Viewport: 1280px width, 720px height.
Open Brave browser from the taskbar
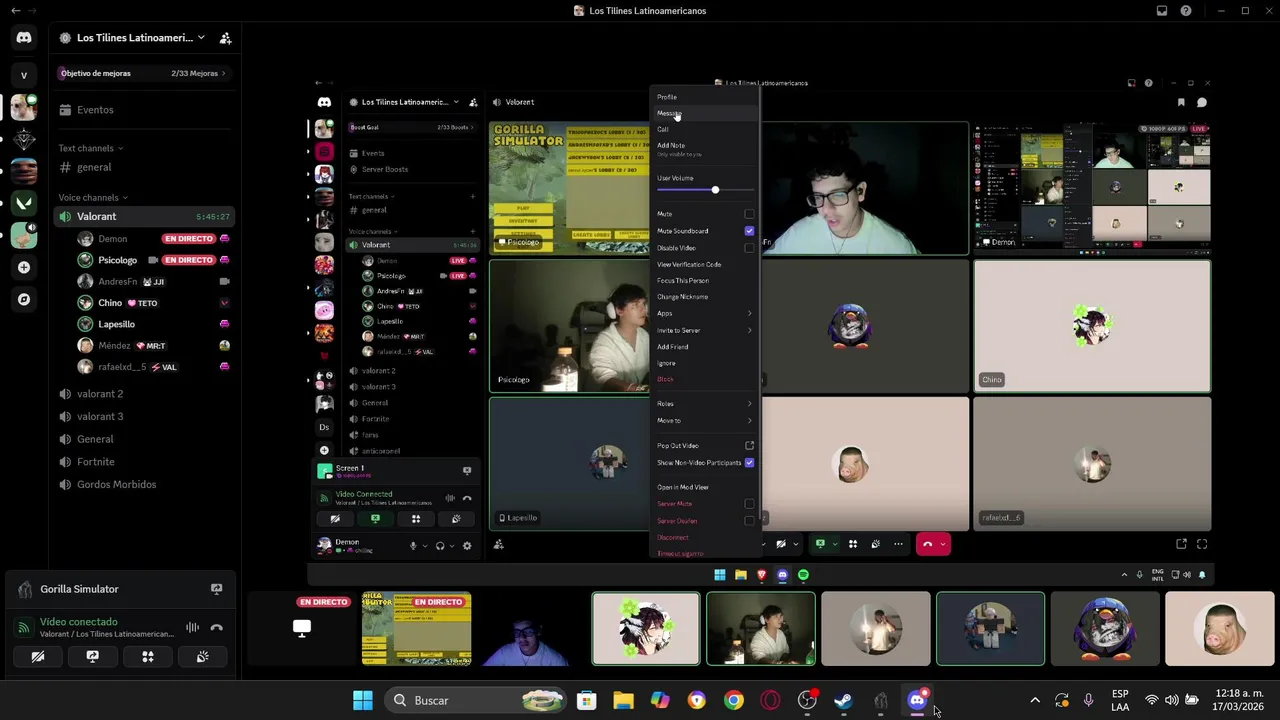click(697, 700)
